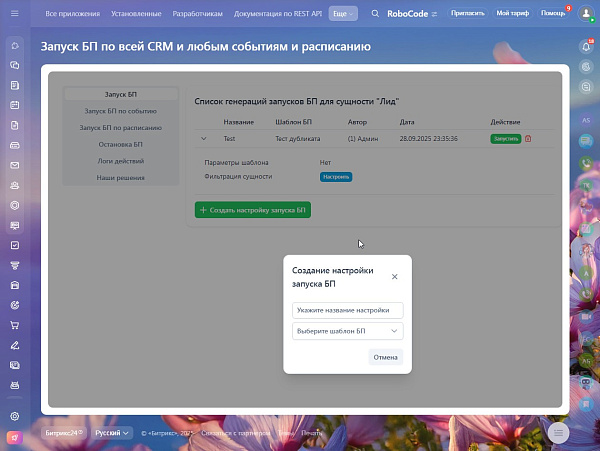This screenshot has width=600, height=451.
Task: Open the calendar icon in left sidebar
Action: pos(15,105)
